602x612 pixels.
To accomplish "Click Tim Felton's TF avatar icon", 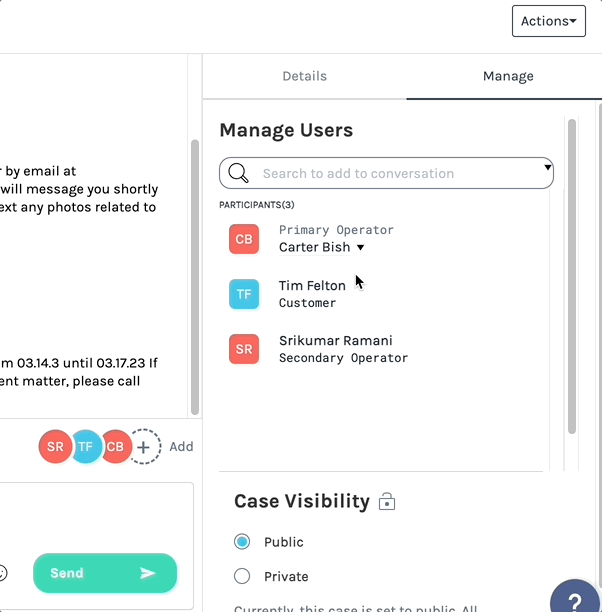I will pyautogui.click(x=244, y=294).
